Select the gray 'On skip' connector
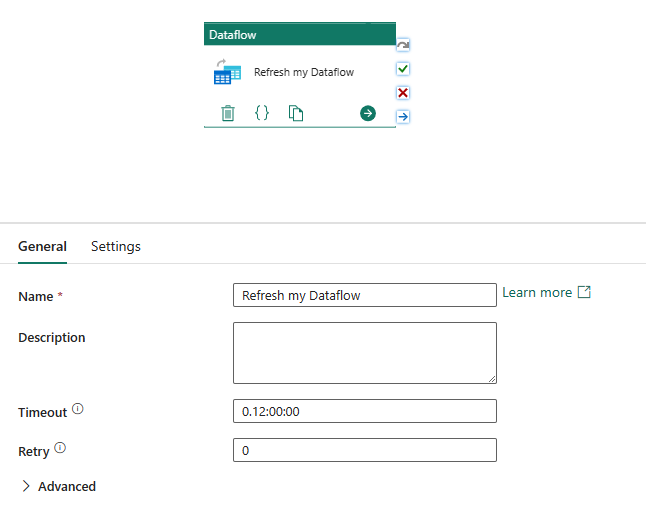 click(x=403, y=45)
